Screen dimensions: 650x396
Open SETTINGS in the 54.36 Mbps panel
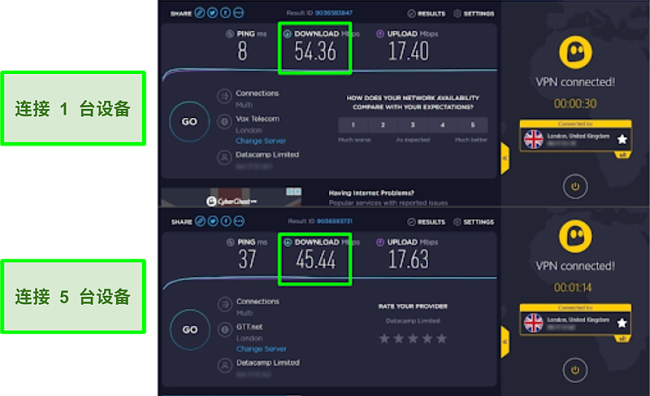click(473, 14)
